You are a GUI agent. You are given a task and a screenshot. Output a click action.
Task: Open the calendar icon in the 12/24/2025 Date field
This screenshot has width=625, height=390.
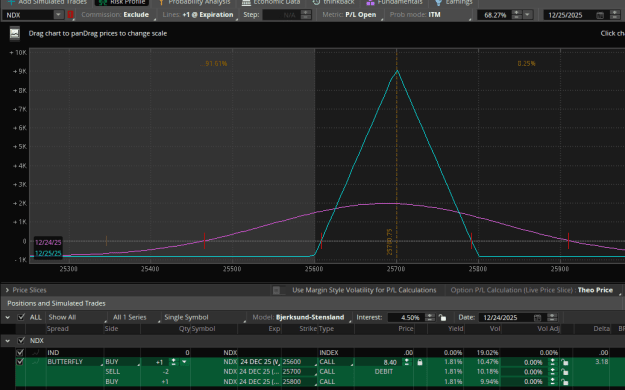pyautogui.click(x=537, y=317)
